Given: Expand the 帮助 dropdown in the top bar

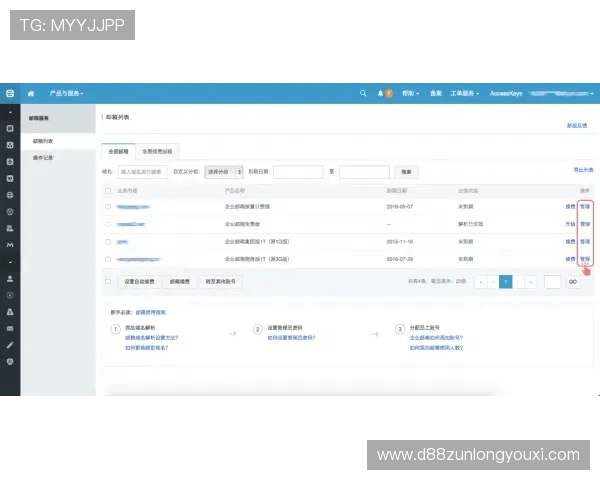Looking at the screenshot, I should (410, 93).
